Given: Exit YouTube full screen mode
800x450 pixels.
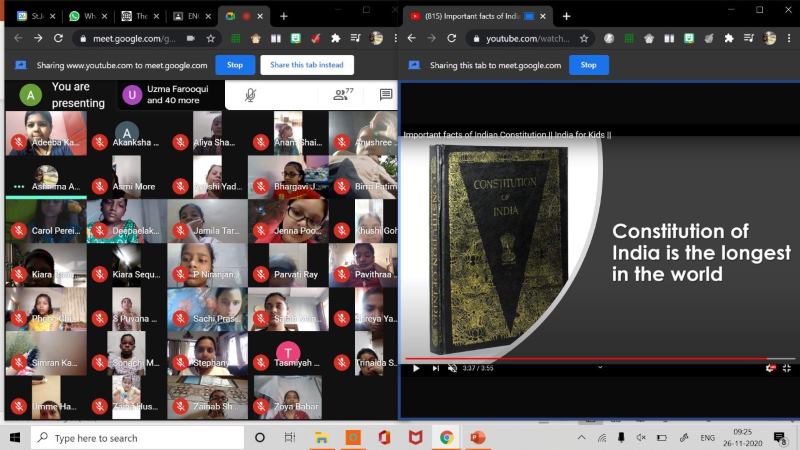Looking at the screenshot, I should (x=787, y=368).
